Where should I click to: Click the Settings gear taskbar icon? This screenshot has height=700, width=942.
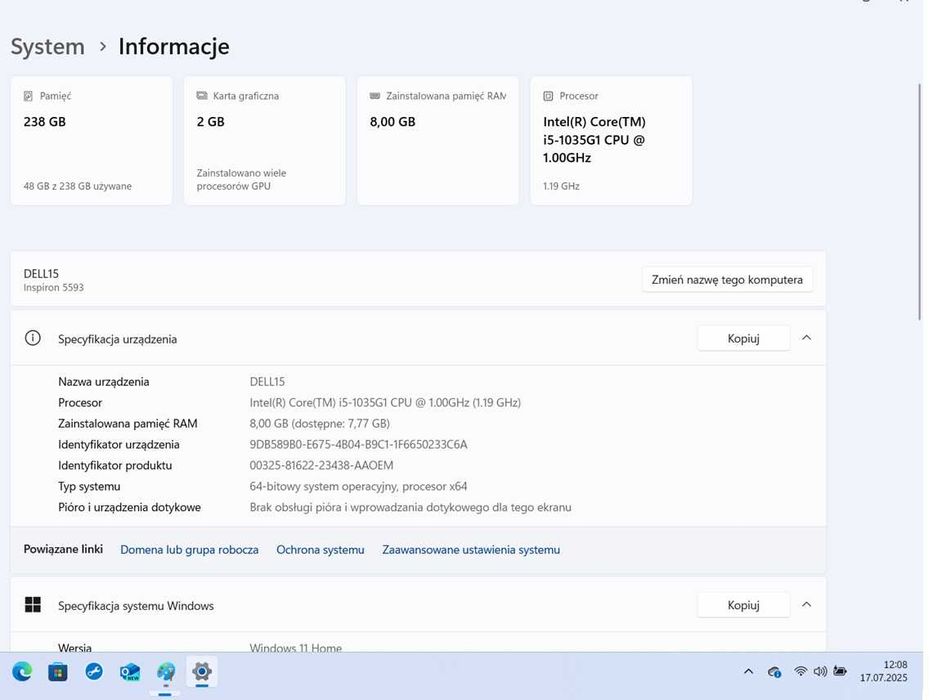pos(202,671)
